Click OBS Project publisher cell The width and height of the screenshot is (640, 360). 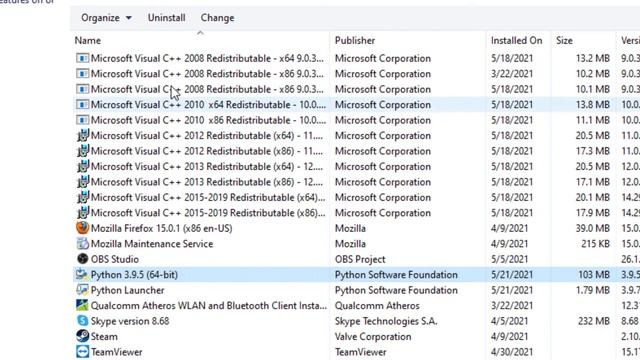360,259
